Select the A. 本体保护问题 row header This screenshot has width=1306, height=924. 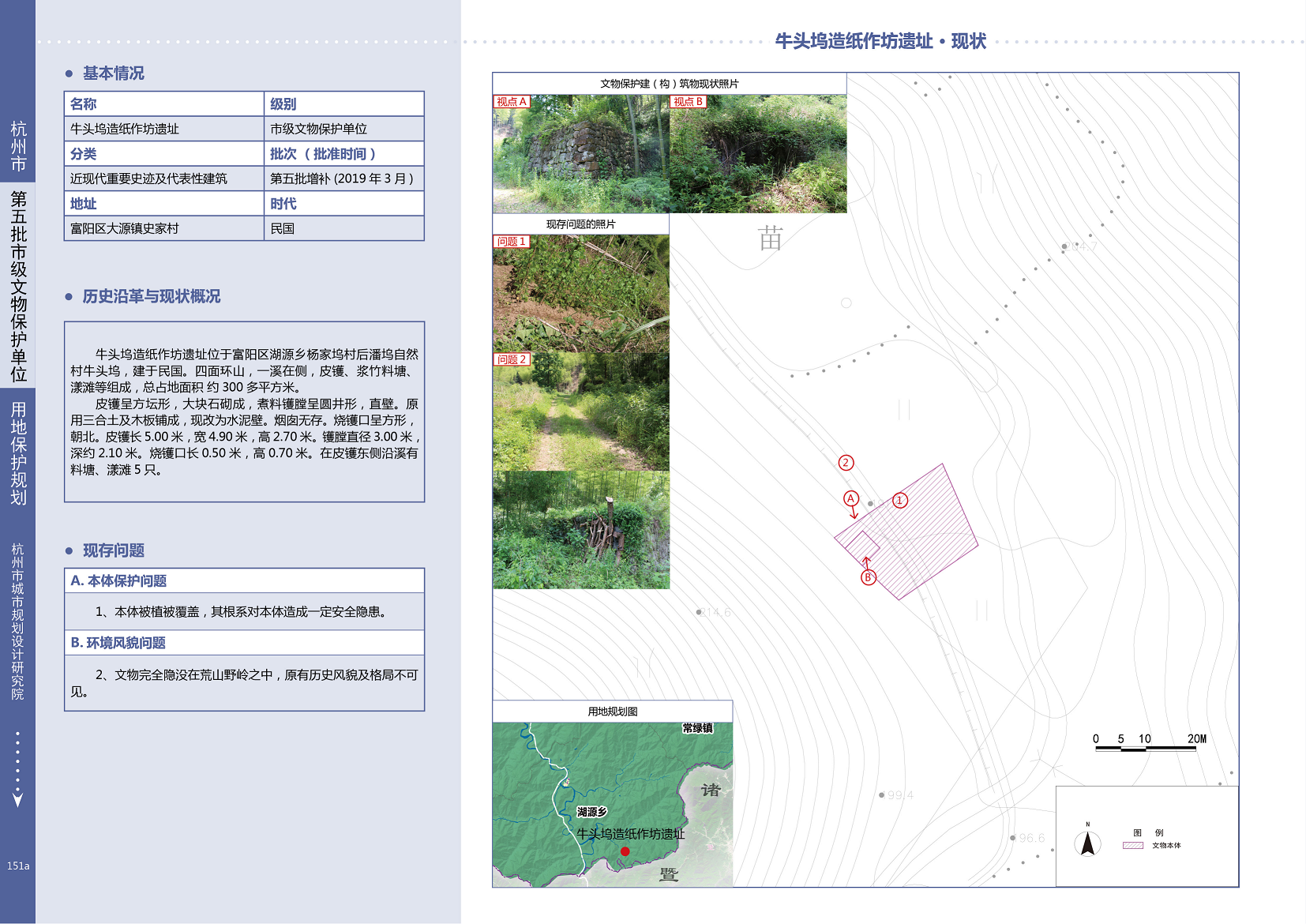(x=118, y=580)
